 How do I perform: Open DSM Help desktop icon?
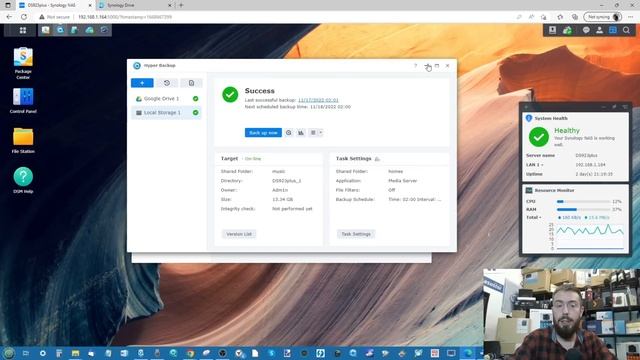(x=23, y=180)
